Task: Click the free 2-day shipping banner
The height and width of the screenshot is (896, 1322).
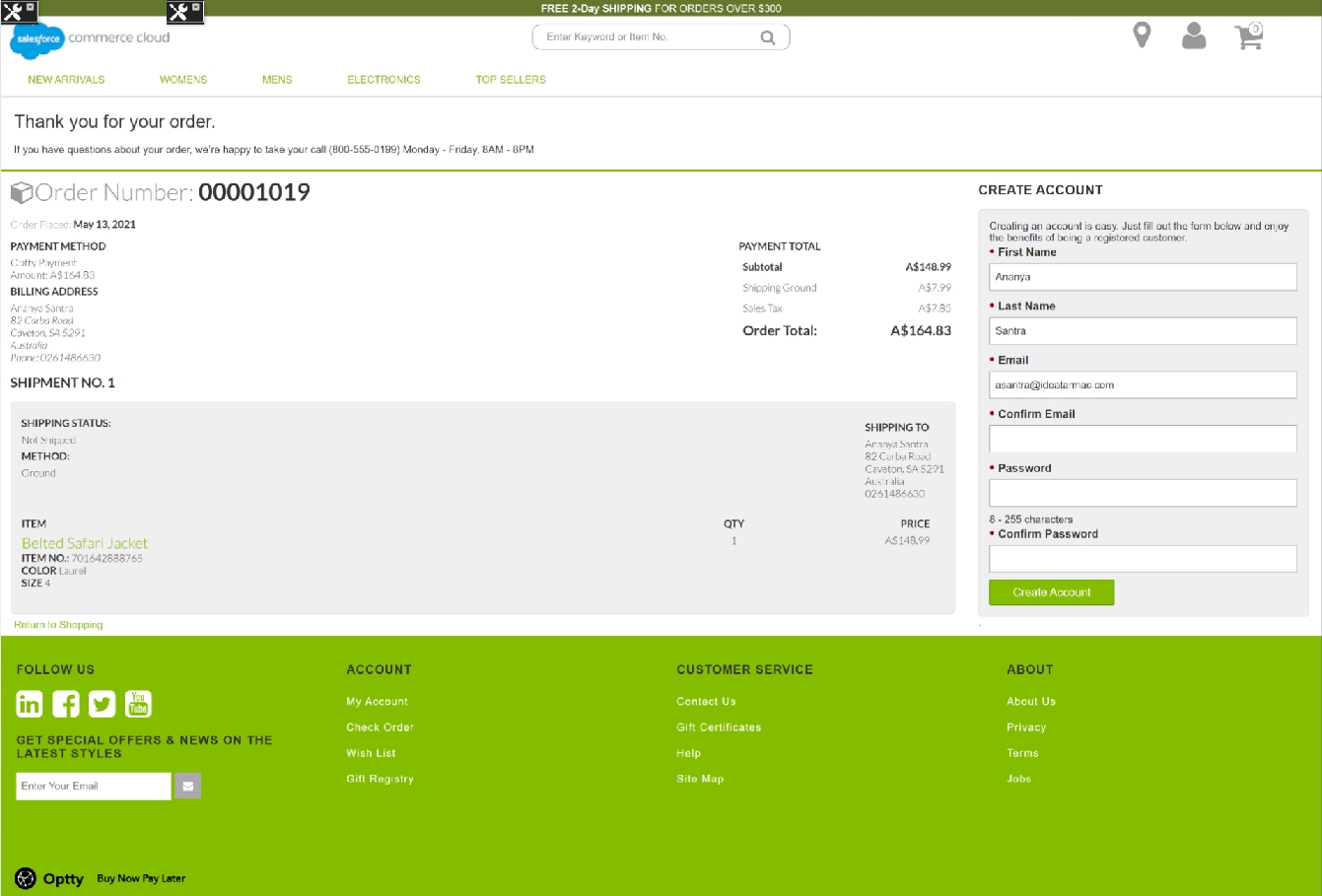Action: point(661,8)
